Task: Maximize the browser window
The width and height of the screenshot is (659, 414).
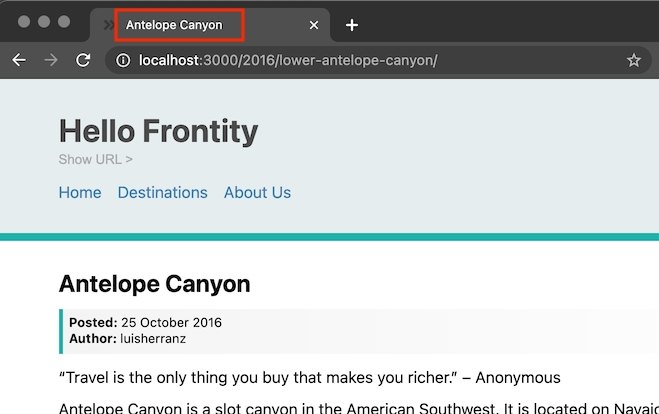Action: 64,22
